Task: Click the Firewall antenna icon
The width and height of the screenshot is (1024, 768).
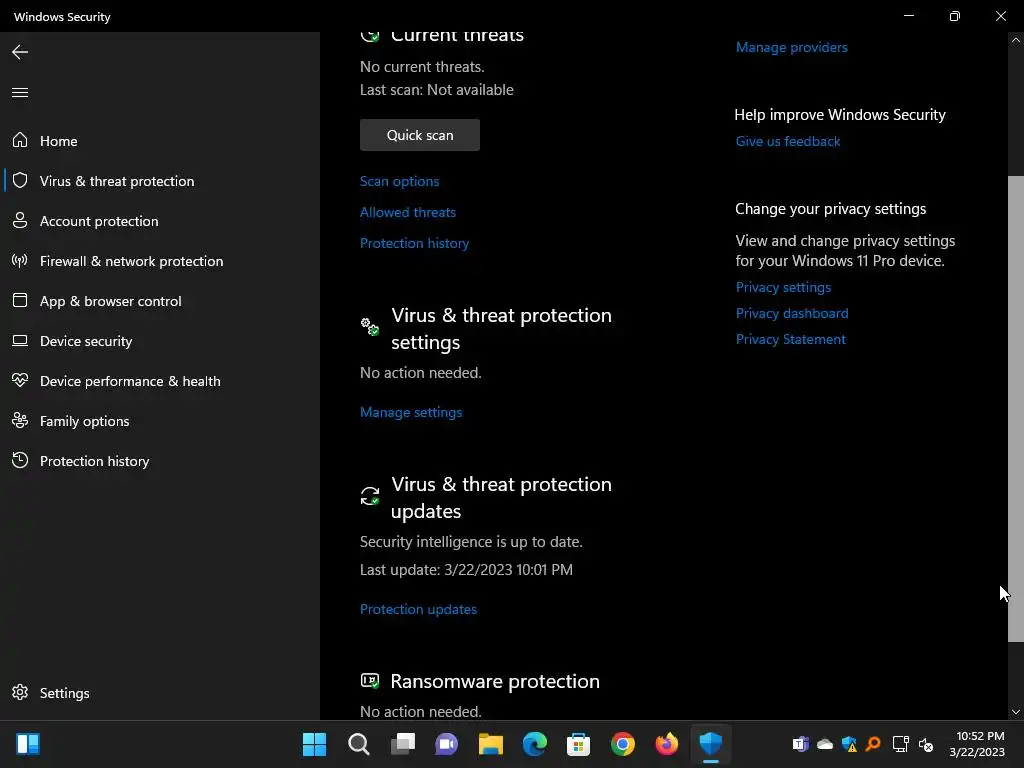Action: pos(20,261)
